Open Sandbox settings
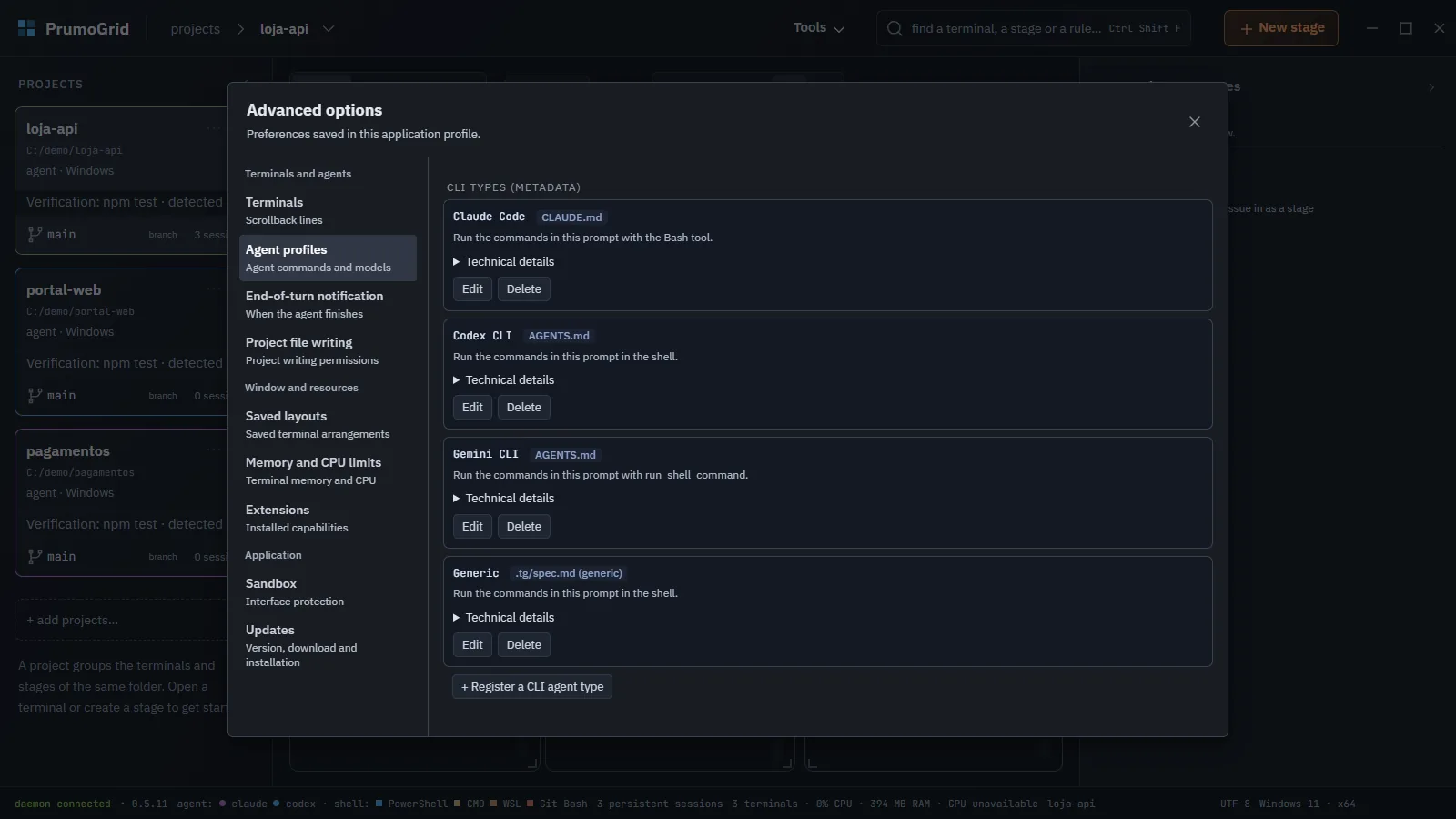1456x819 pixels. click(x=328, y=591)
